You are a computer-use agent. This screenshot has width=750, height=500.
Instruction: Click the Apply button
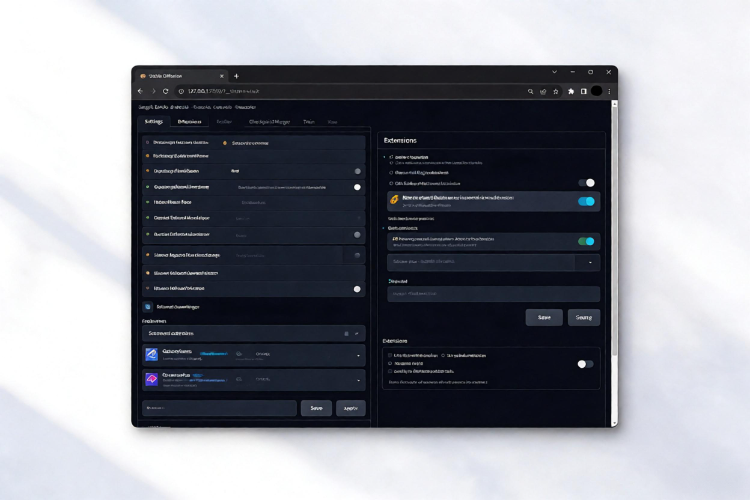click(351, 408)
